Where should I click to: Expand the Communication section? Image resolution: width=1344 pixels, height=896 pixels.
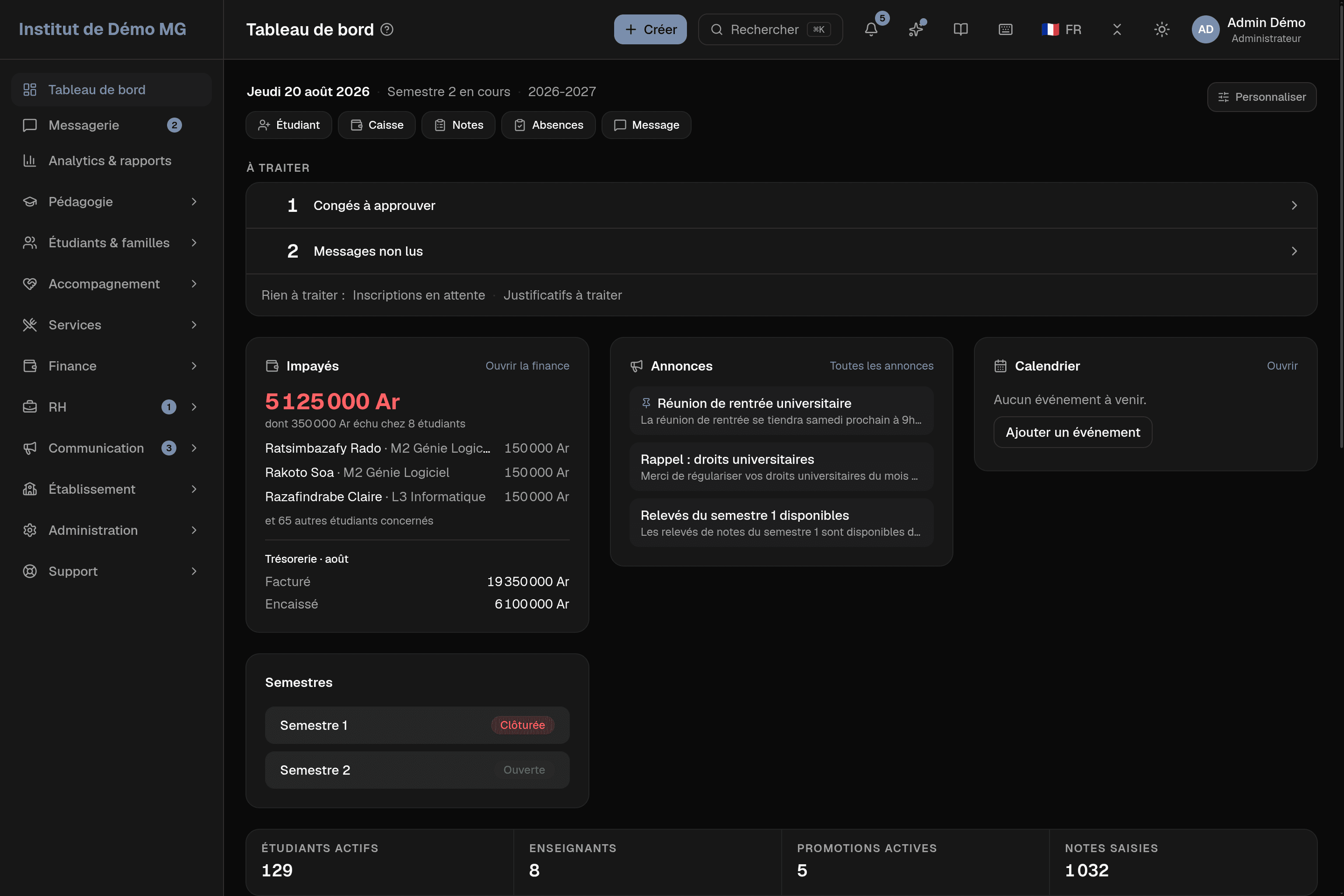(x=112, y=448)
